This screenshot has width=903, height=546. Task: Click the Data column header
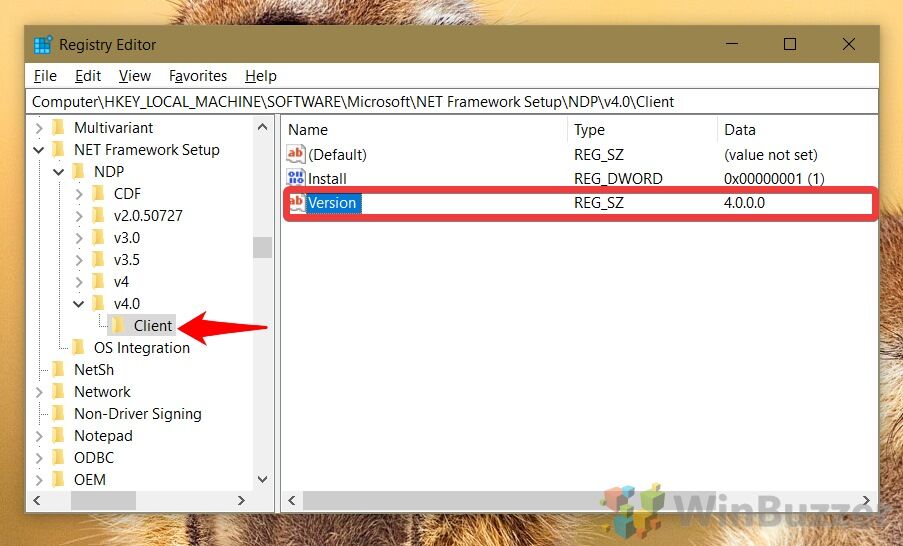coord(740,130)
